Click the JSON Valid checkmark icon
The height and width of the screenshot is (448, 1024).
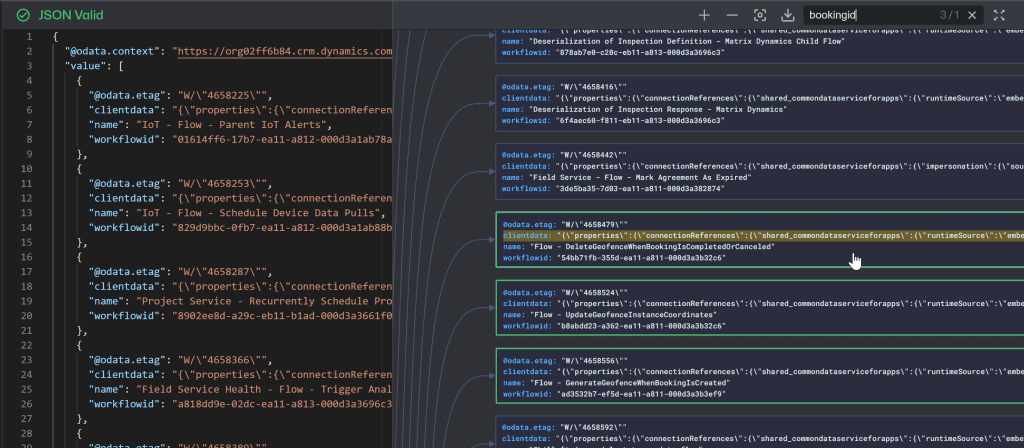pyautogui.click(x=22, y=15)
